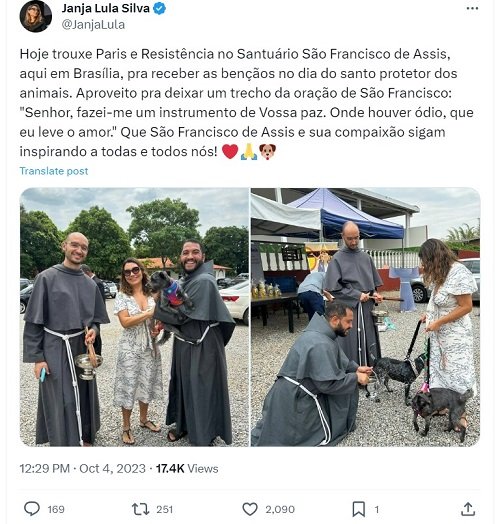500x524 pixels.
Task: Open the reply comment icon
Action: (32, 509)
